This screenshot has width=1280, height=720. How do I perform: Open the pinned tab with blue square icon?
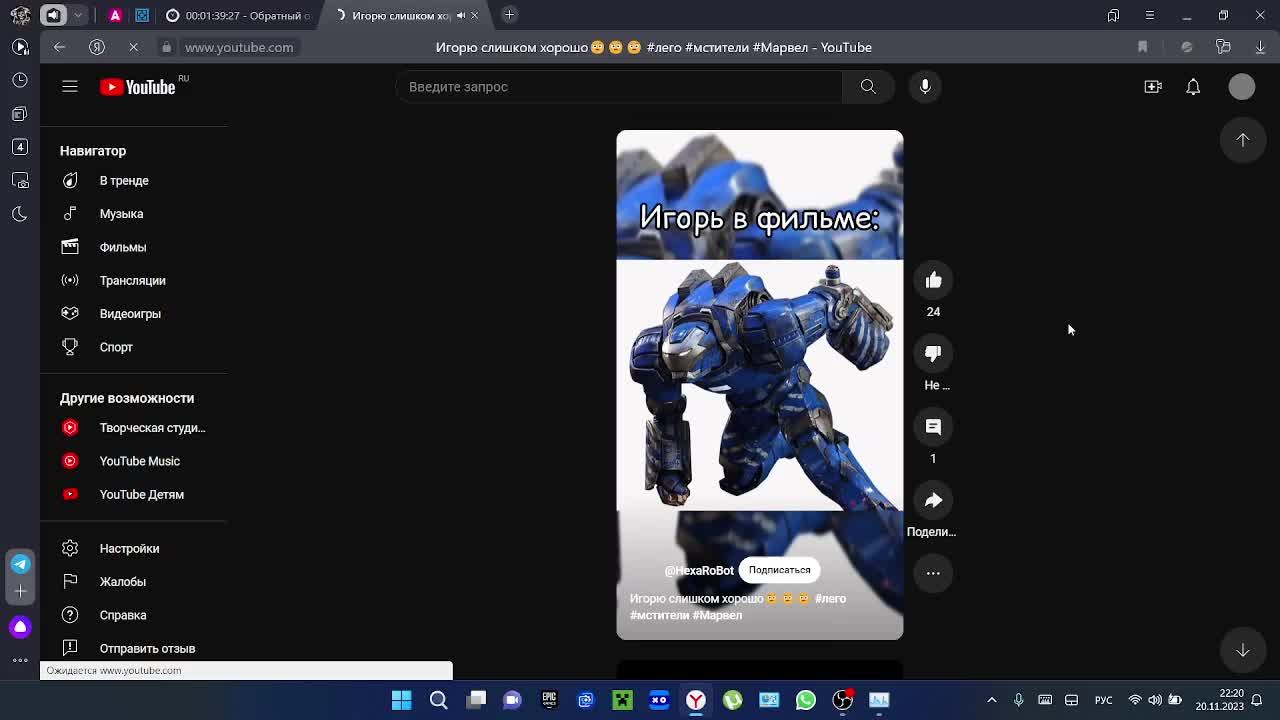pyautogui.click(x=142, y=15)
